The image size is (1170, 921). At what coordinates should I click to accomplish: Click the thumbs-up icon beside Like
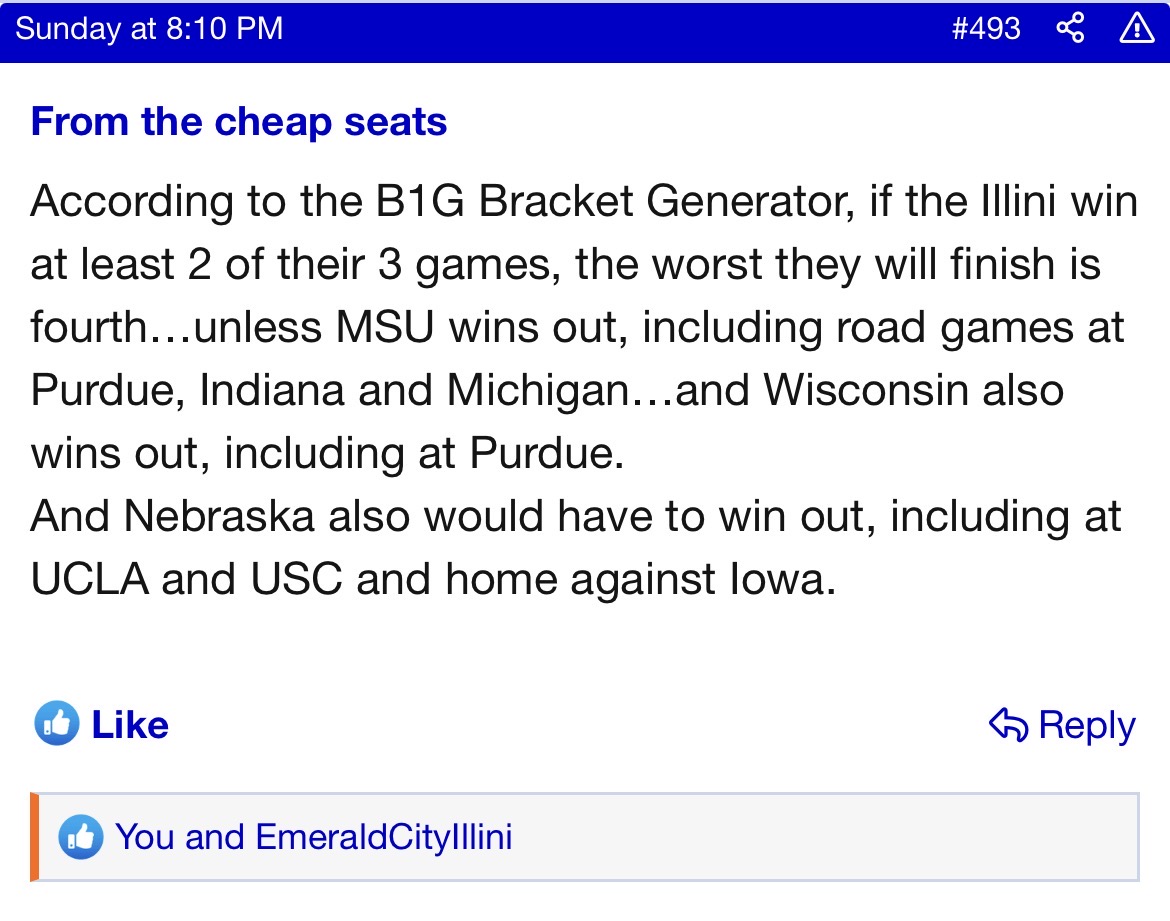56,724
